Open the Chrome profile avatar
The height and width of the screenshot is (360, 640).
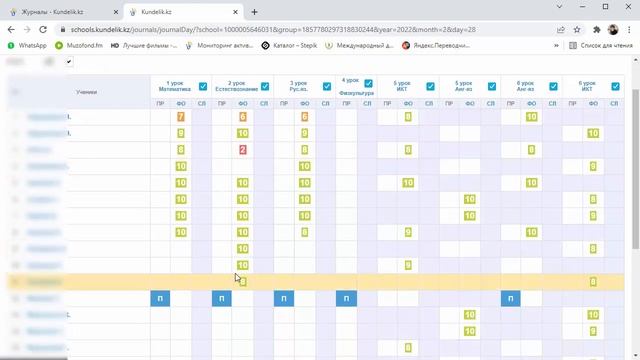click(613, 29)
